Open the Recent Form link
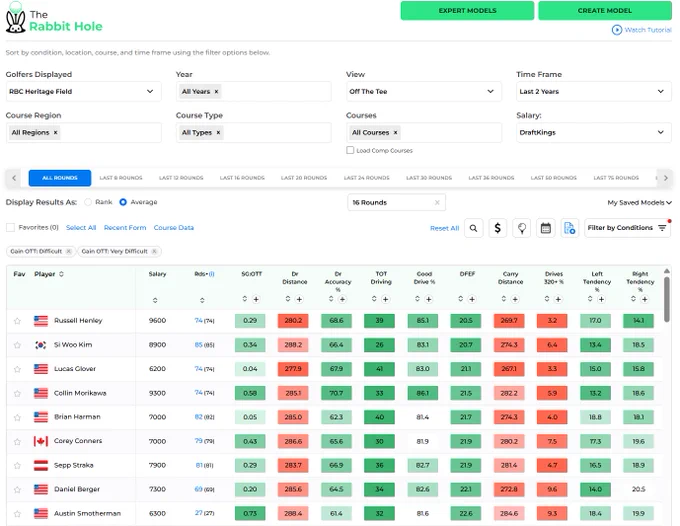The height and width of the screenshot is (526, 680). 125,228
